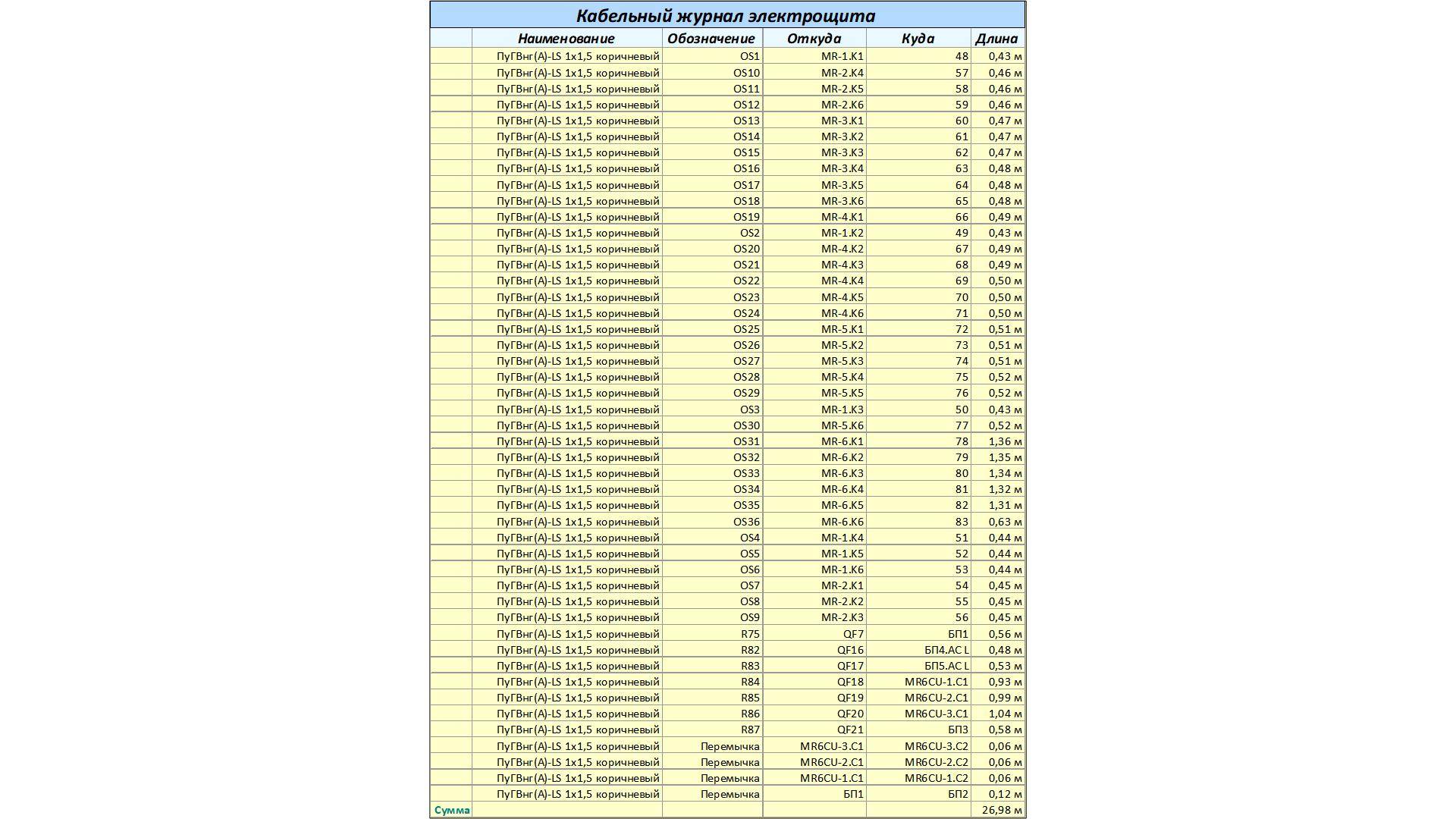
Task: Select the 'Обозначение' column header
Action: (x=711, y=39)
